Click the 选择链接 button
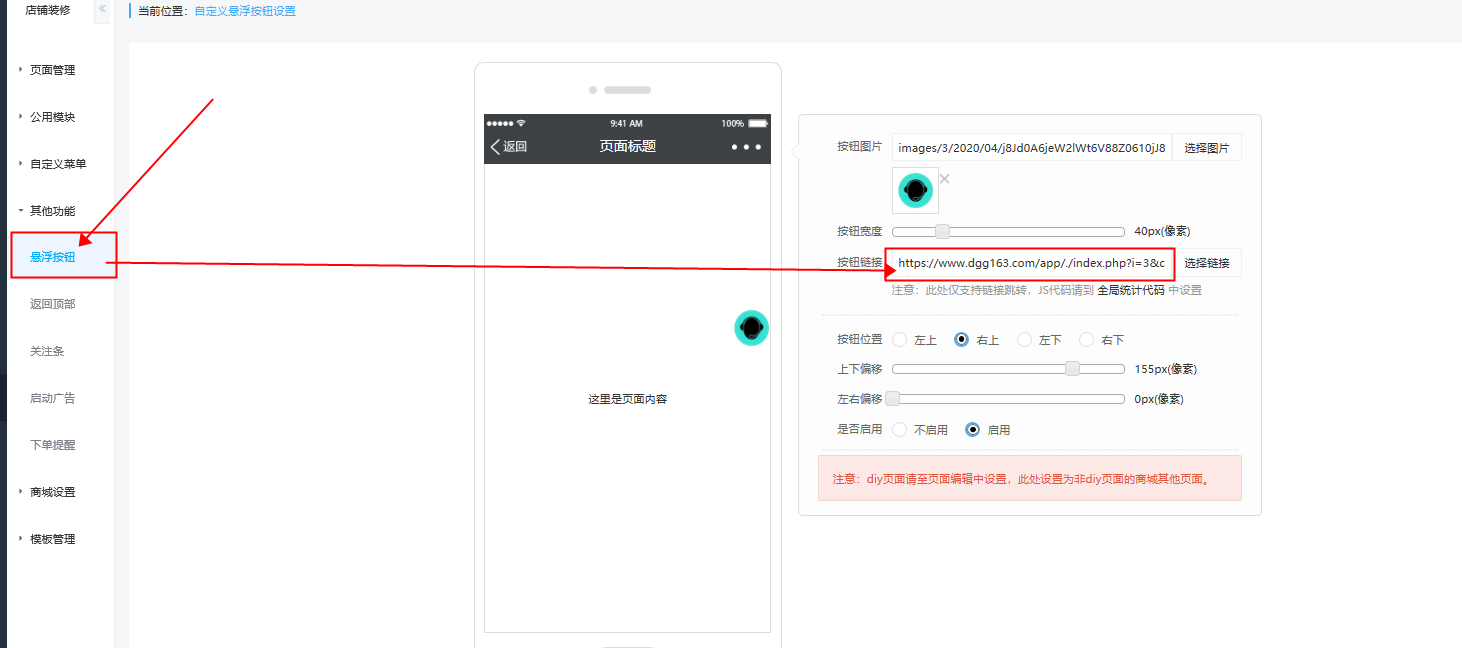 [1207, 263]
